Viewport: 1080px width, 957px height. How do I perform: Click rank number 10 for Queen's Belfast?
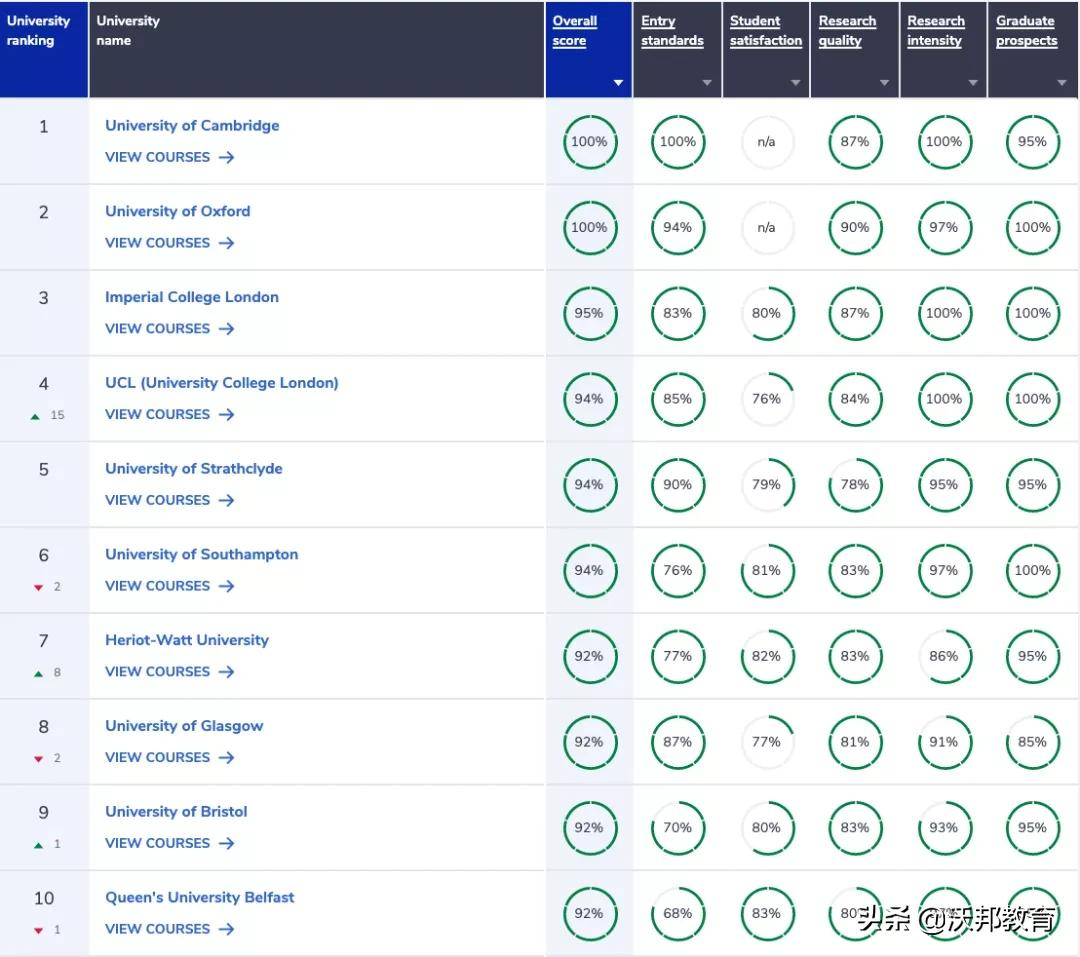(x=43, y=898)
